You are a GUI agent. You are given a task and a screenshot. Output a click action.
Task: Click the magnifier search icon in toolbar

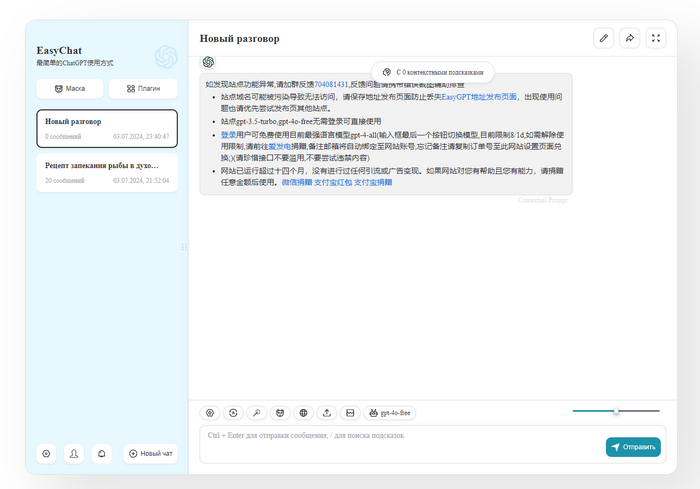(257, 412)
